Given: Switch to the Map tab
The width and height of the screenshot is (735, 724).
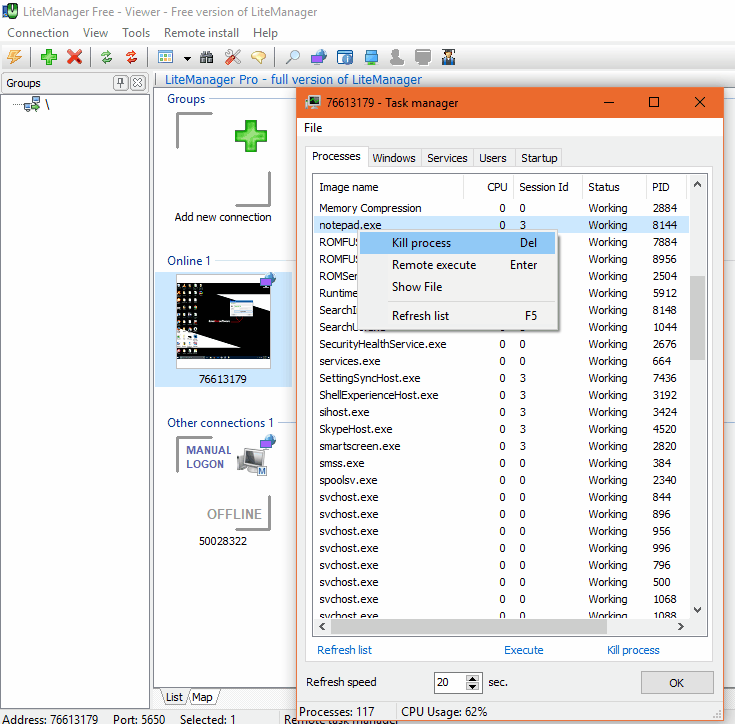Looking at the screenshot, I should point(202,697).
